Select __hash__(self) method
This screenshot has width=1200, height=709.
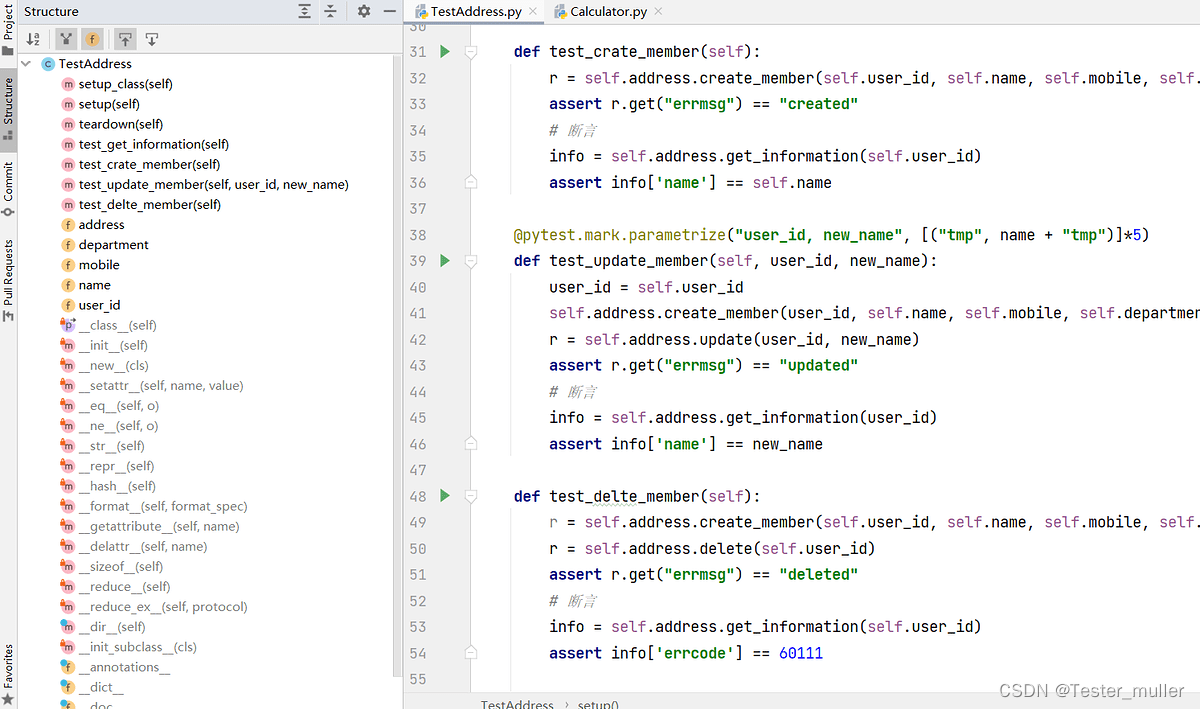(117, 485)
